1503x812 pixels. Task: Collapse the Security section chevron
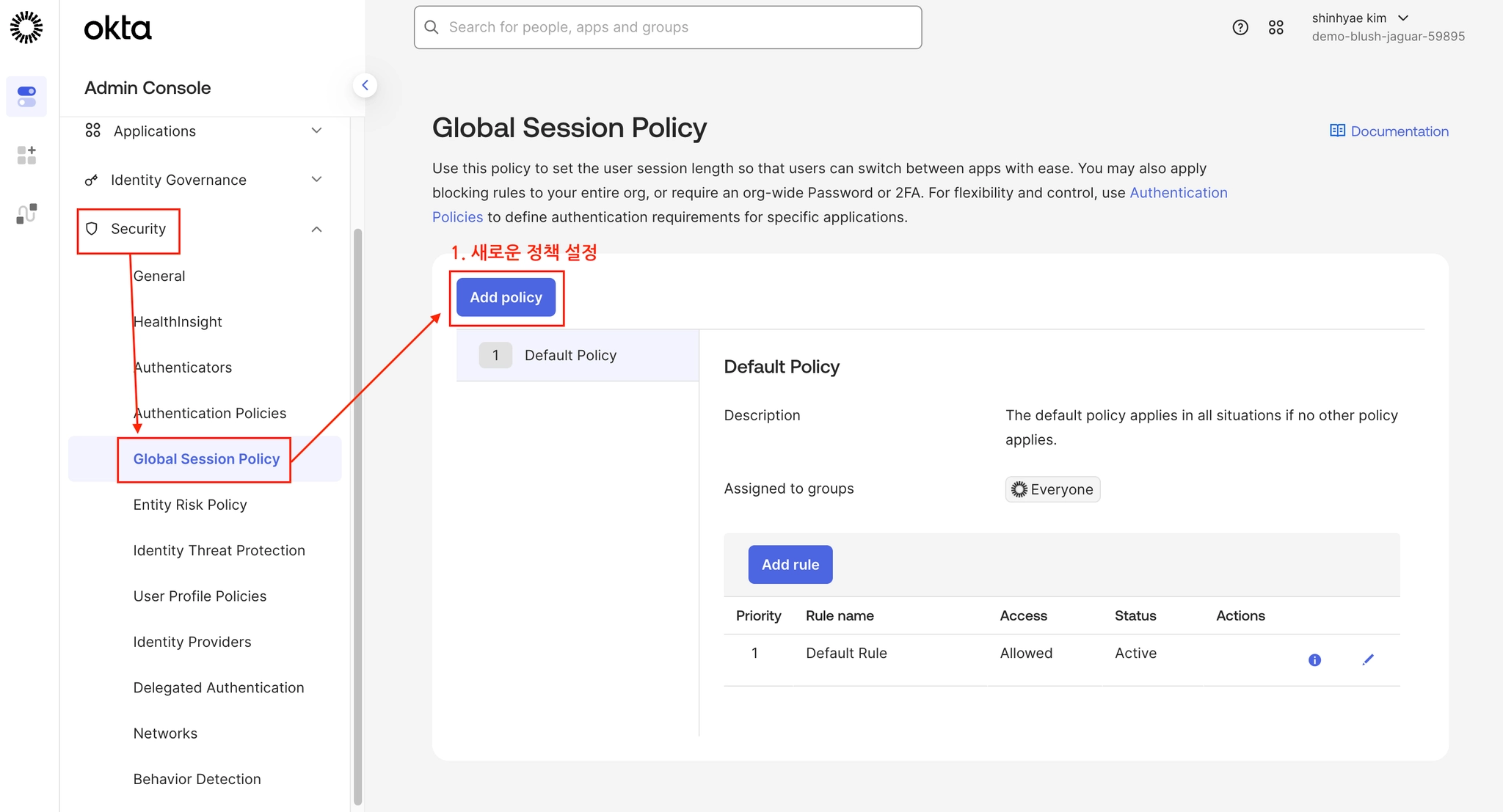pos(316,230)
